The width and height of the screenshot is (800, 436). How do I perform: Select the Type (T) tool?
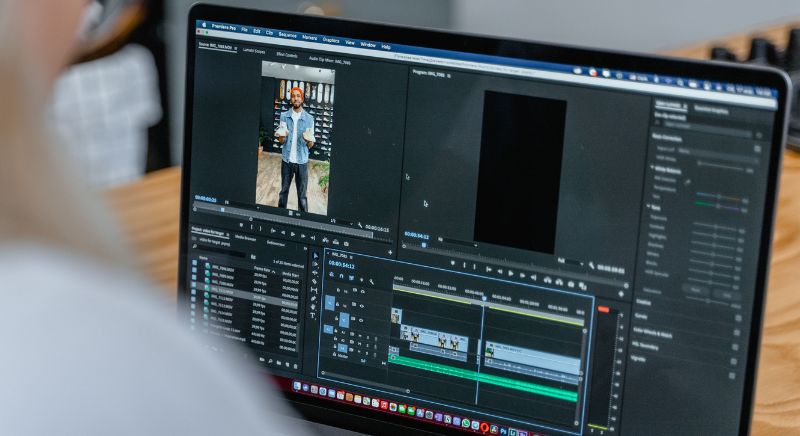coord(313,316)
